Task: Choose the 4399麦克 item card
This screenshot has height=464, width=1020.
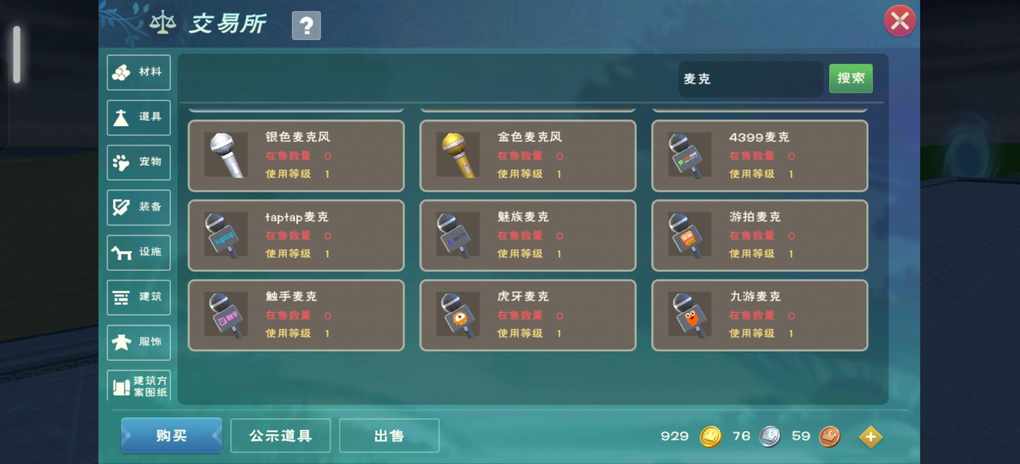Action: tap(759, 156)
